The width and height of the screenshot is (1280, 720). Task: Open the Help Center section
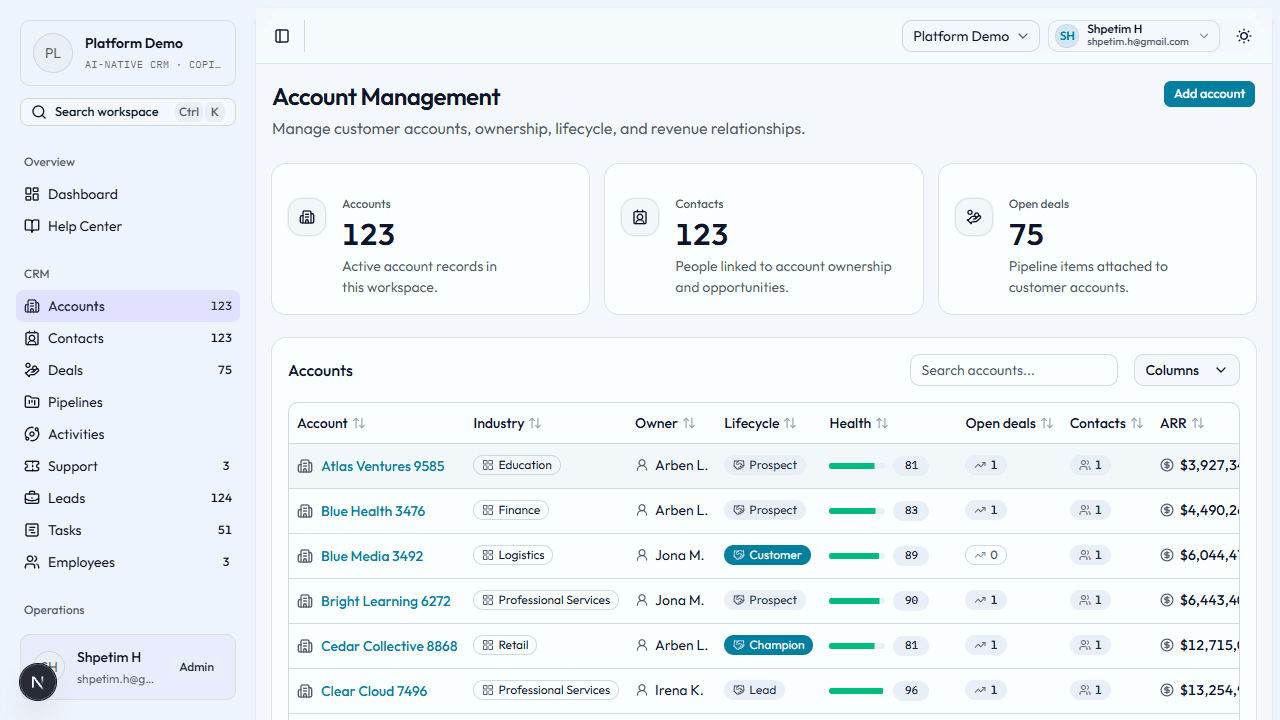click(x=84, y=226)
